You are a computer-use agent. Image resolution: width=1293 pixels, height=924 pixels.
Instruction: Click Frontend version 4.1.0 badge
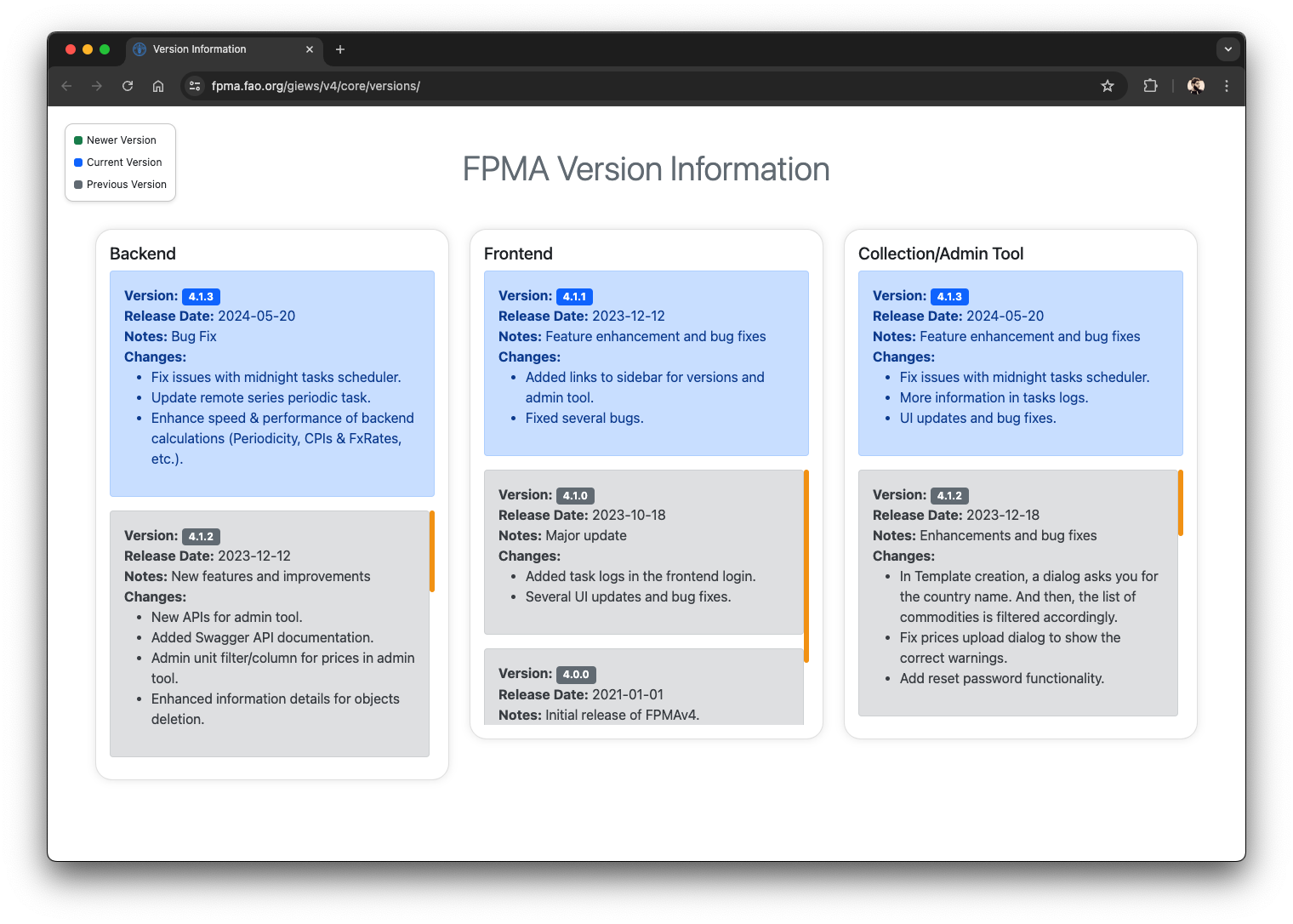(x=575, y=496)
